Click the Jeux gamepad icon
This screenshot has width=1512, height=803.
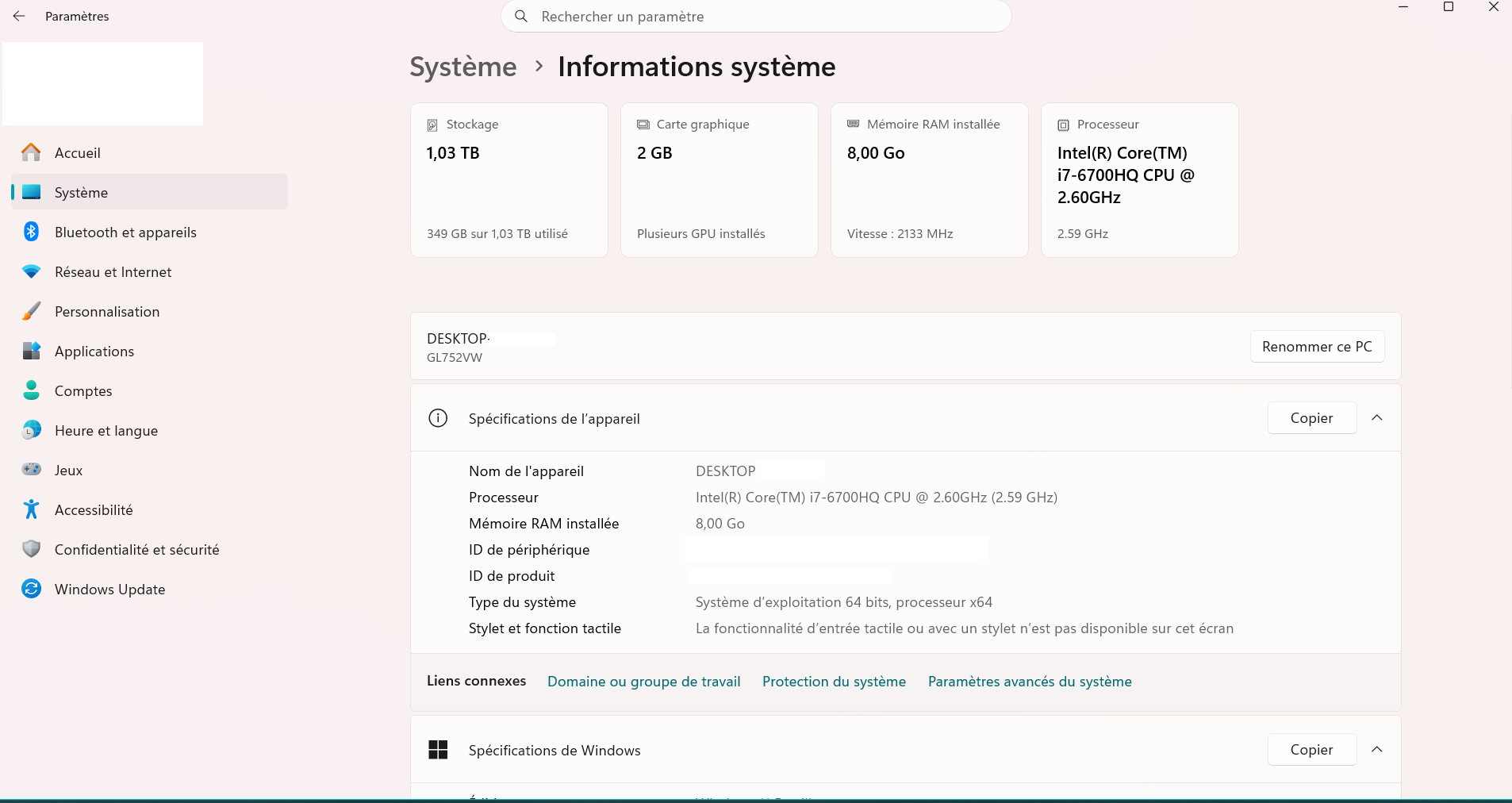pyautogui.click(x=31, y=470)
